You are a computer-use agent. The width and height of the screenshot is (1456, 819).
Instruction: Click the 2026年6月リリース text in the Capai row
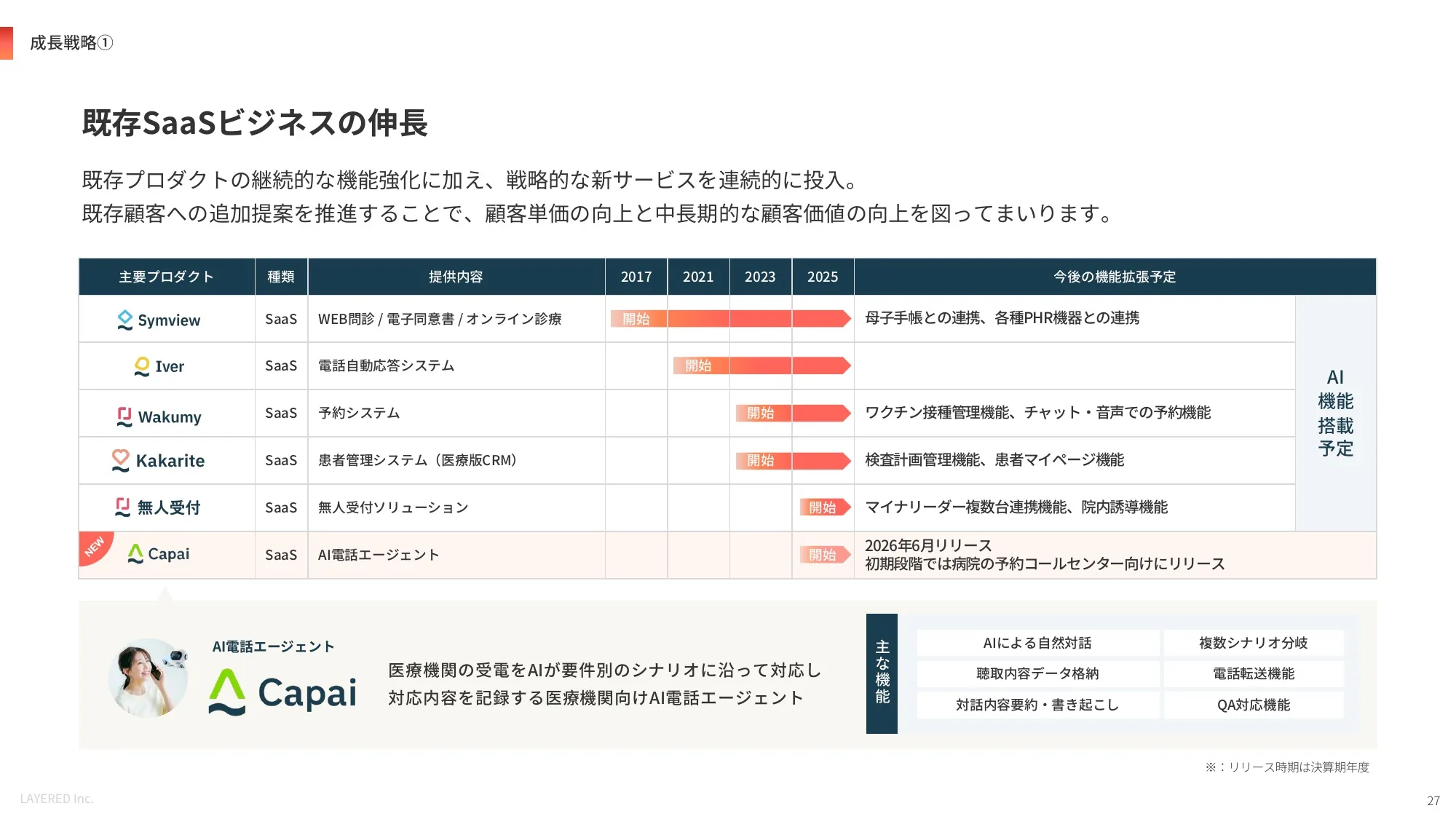928,545
